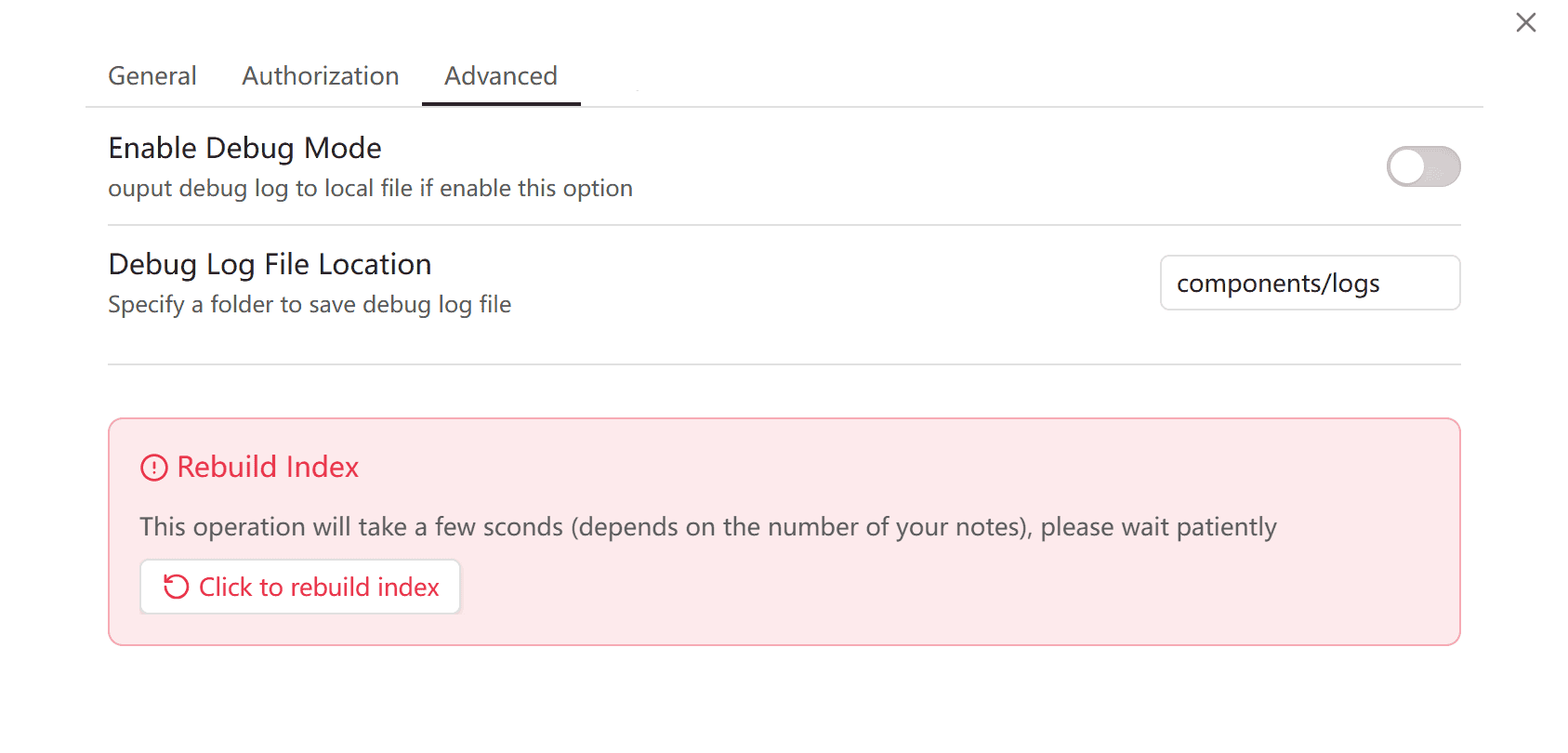Click the Debug Log File Location heading
1568x753 pixels.
coord(270,265)
